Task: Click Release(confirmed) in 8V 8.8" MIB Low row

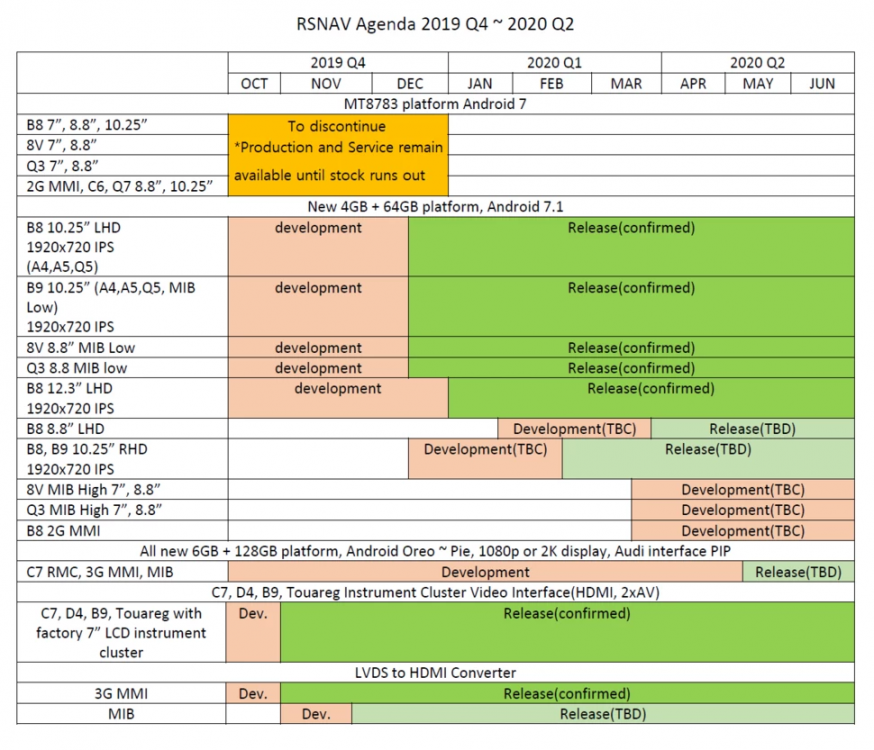Action: click(x=631, y=348)
